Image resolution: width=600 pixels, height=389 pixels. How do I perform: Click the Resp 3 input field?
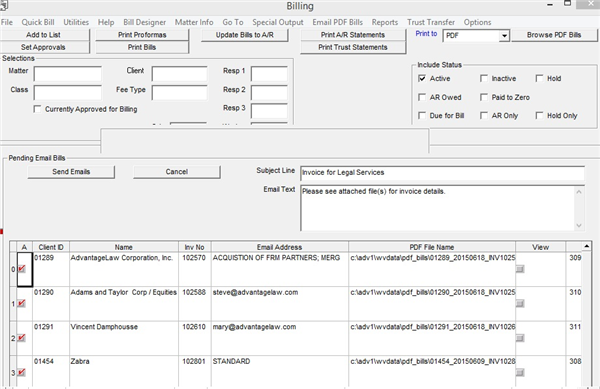[x=269, y=111]
